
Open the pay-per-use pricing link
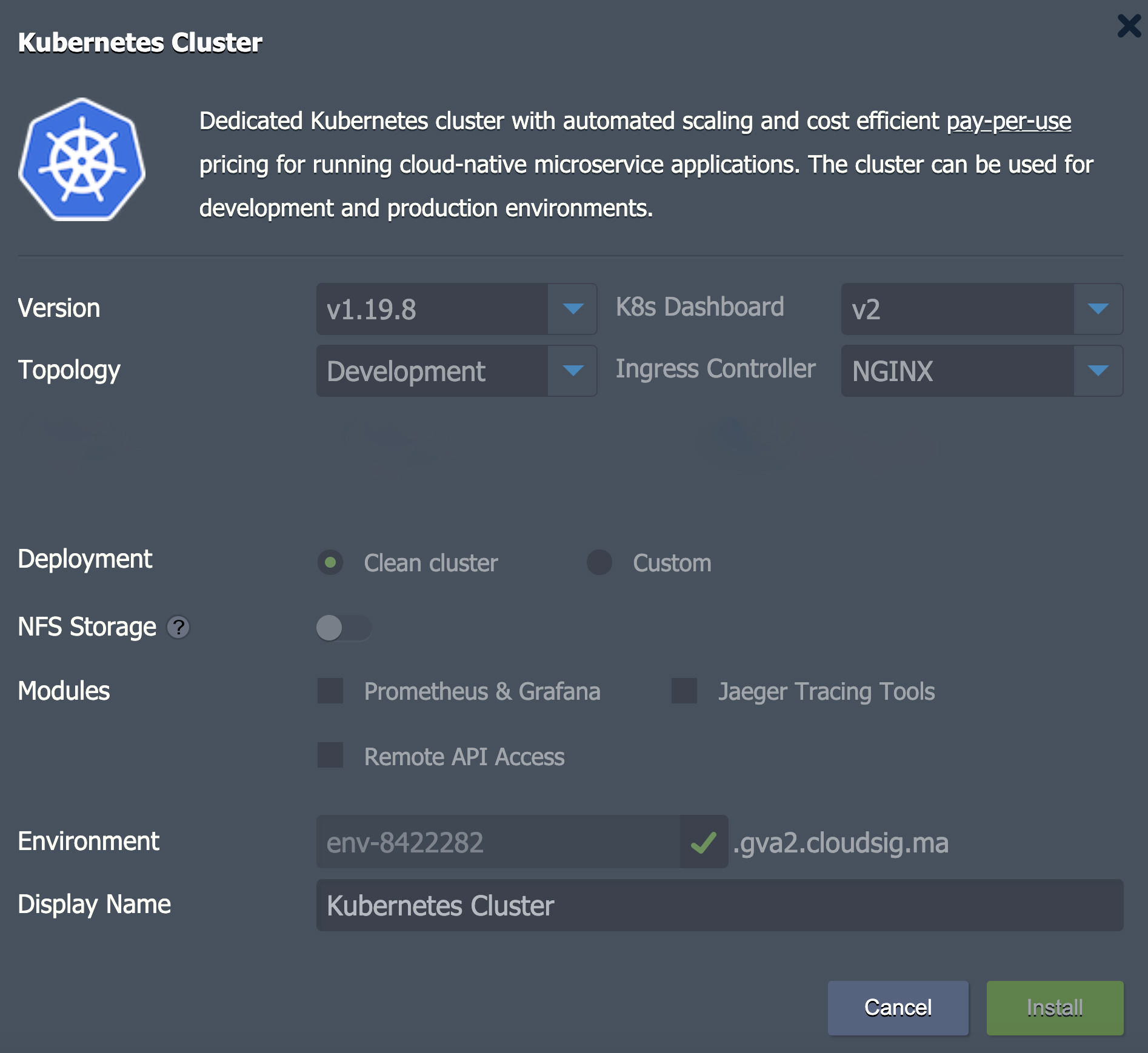(1009, 121)
